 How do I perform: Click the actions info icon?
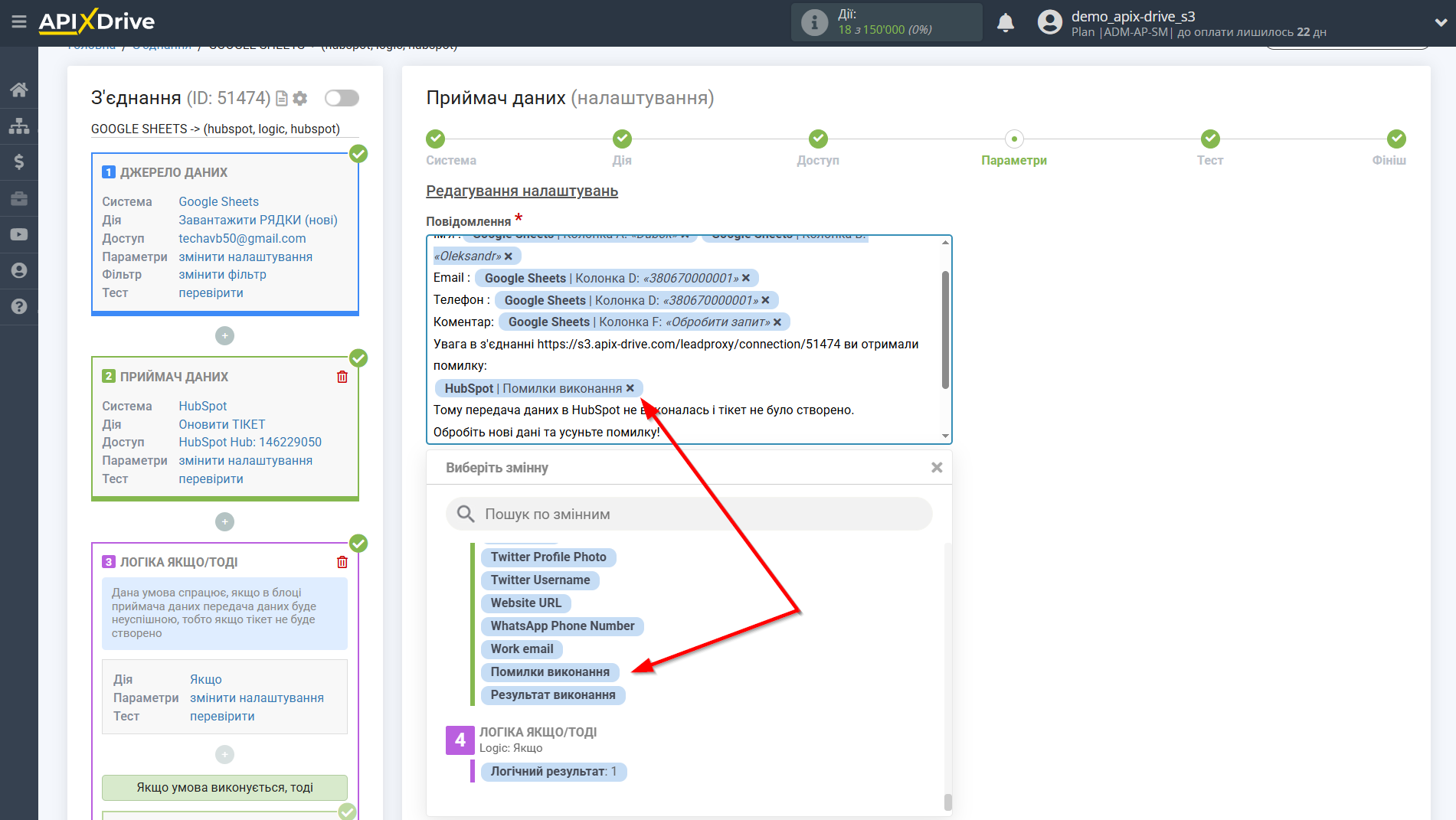[x=814, y=23]
